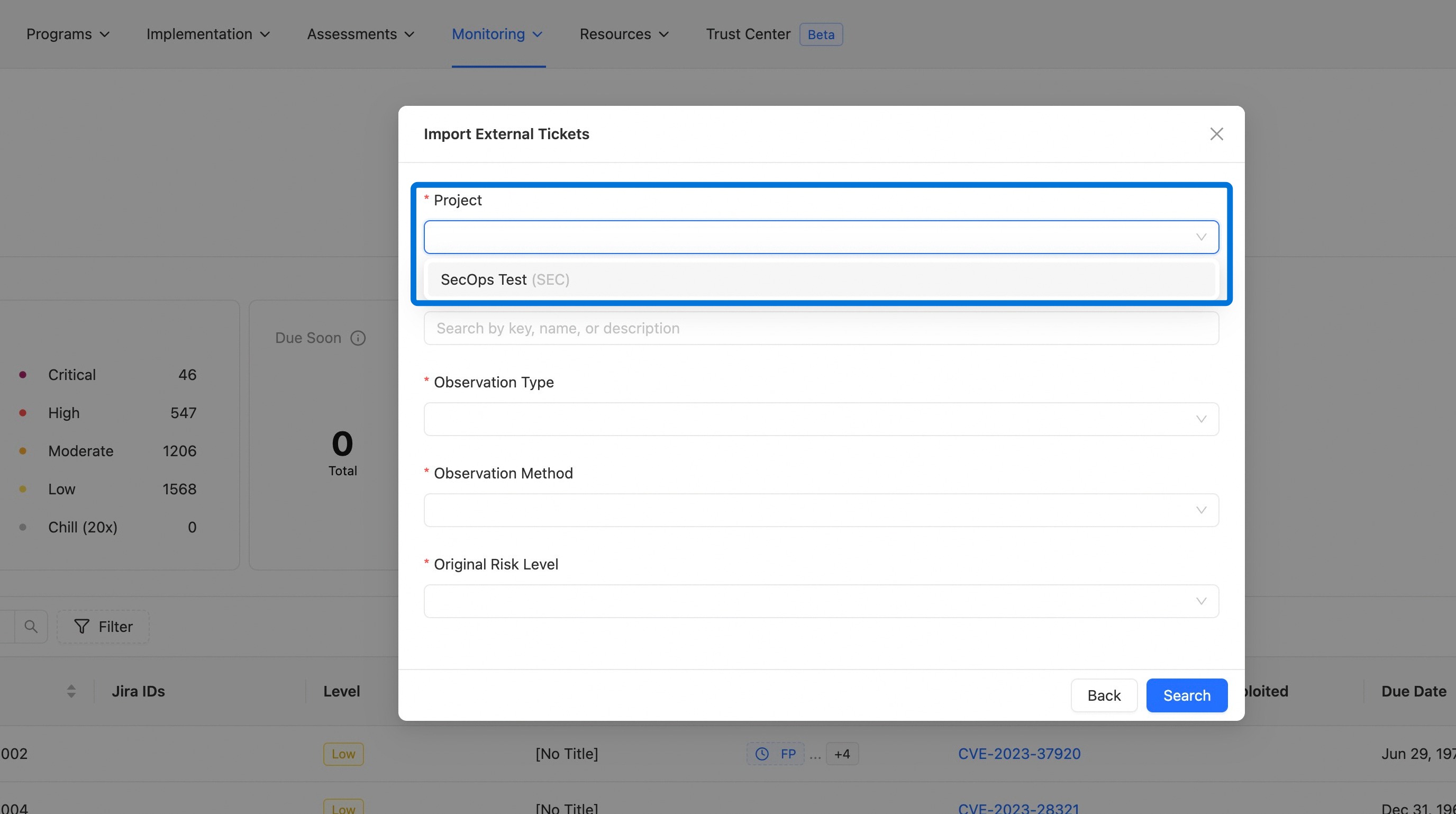Click the Beta badge beside Trust Center
The width and height of the screenshot is (1456, 814).
[821, 34]
